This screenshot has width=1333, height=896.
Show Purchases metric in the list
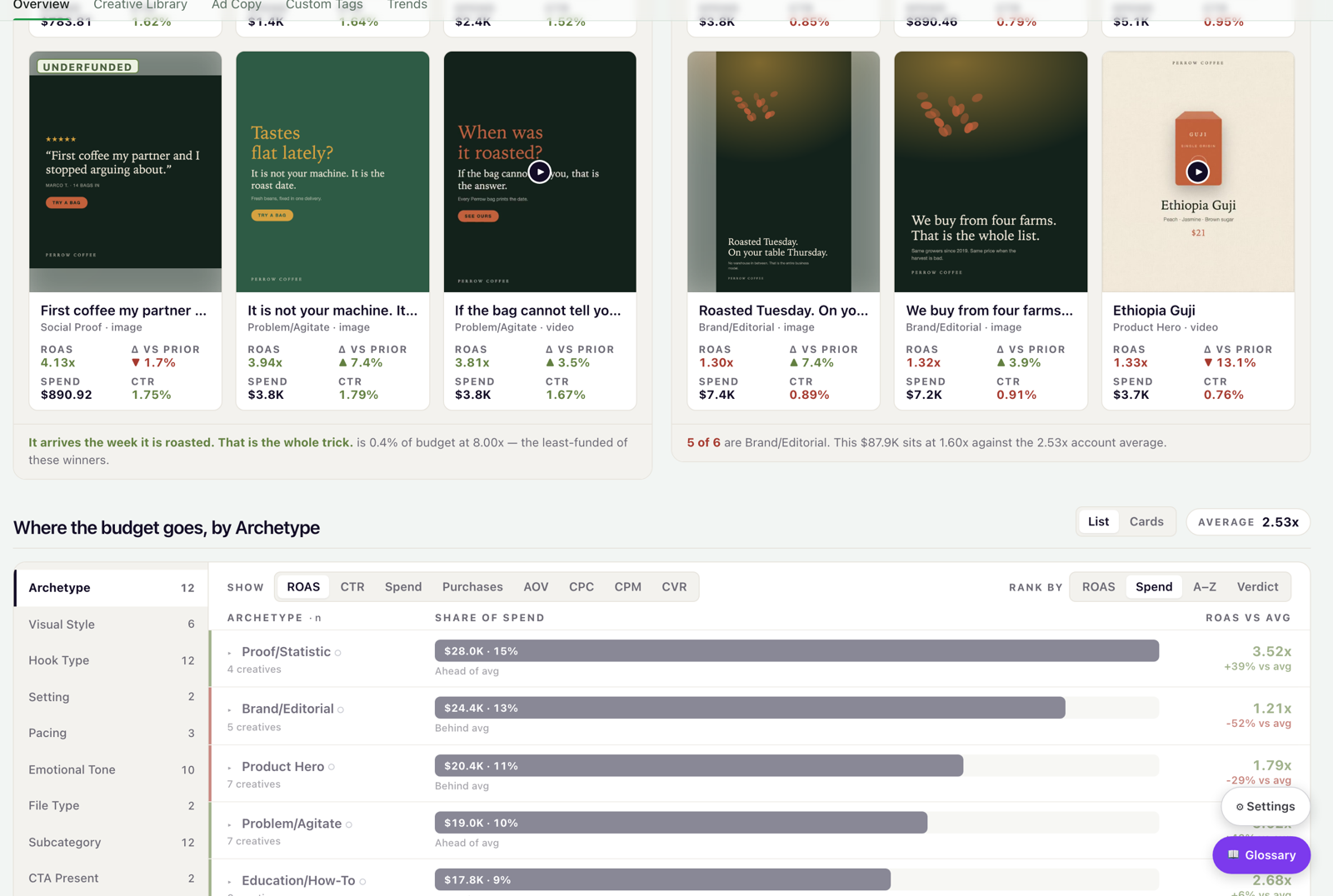472,586
